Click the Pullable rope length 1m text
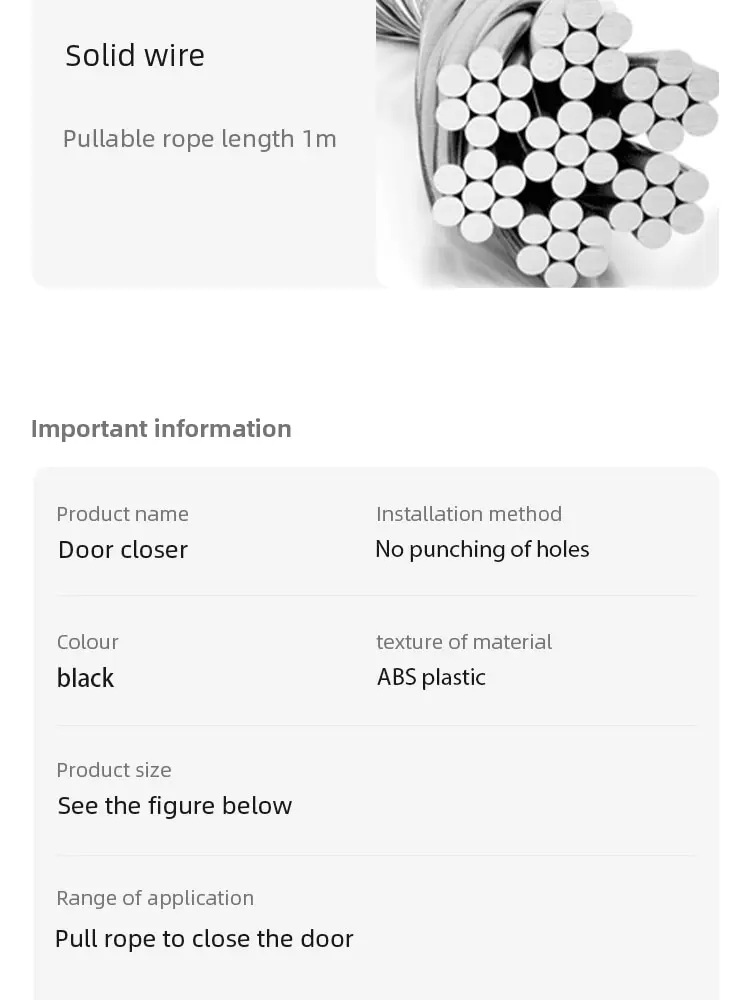The image size is (750, 1000). tap(200, 139)
